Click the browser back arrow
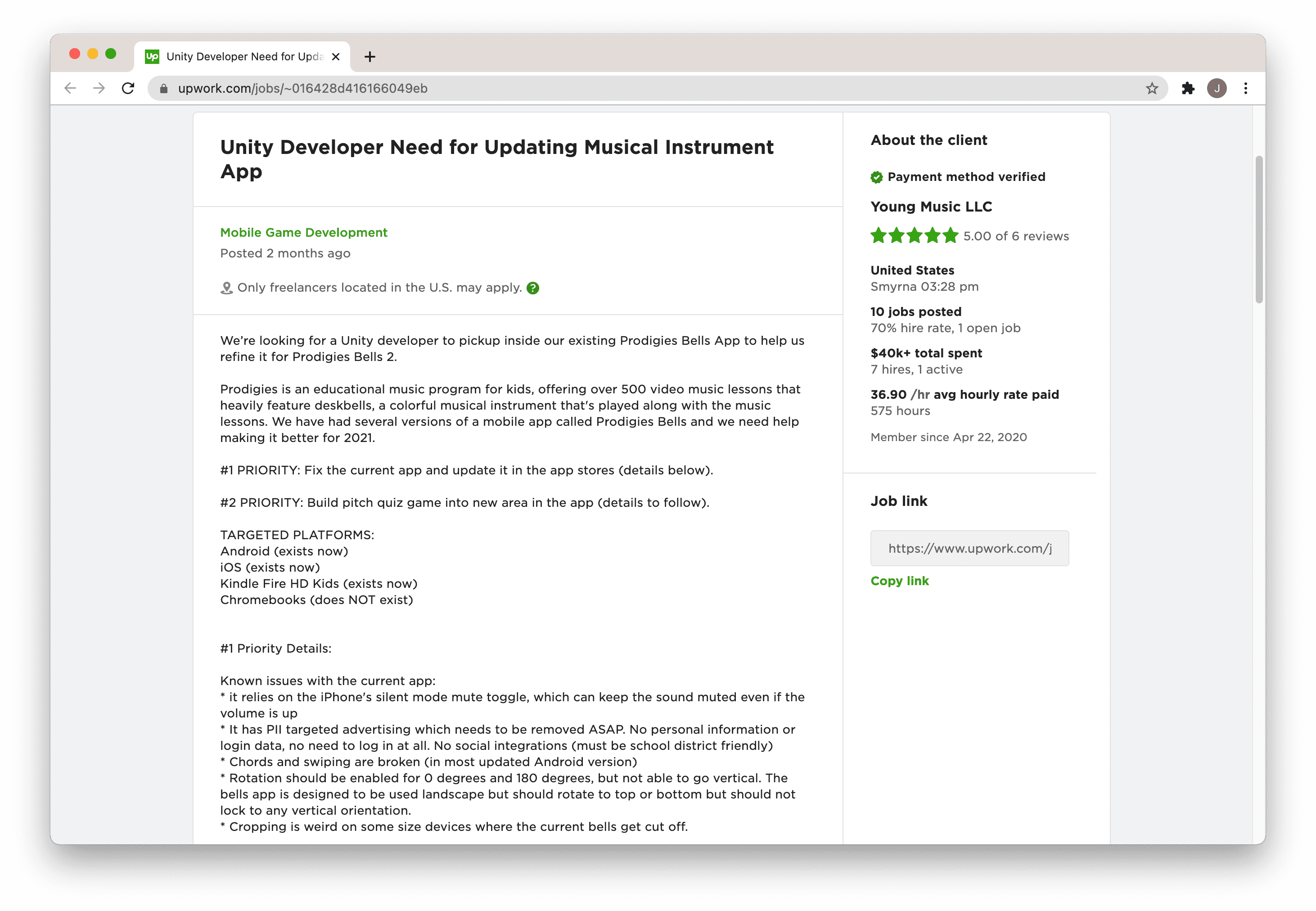The width and height of the screenshot is (1316, 911). click(x=70, y=89)
